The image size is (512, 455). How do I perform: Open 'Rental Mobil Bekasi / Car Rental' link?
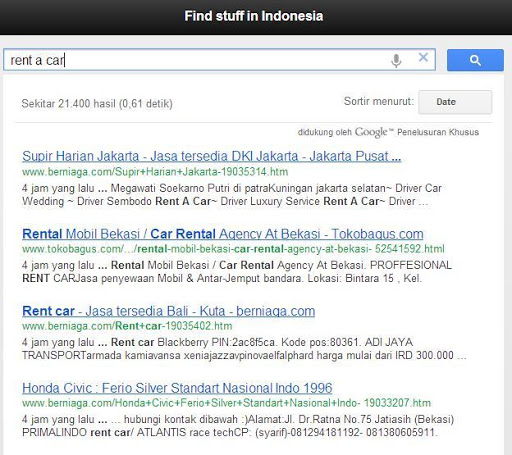223,234
